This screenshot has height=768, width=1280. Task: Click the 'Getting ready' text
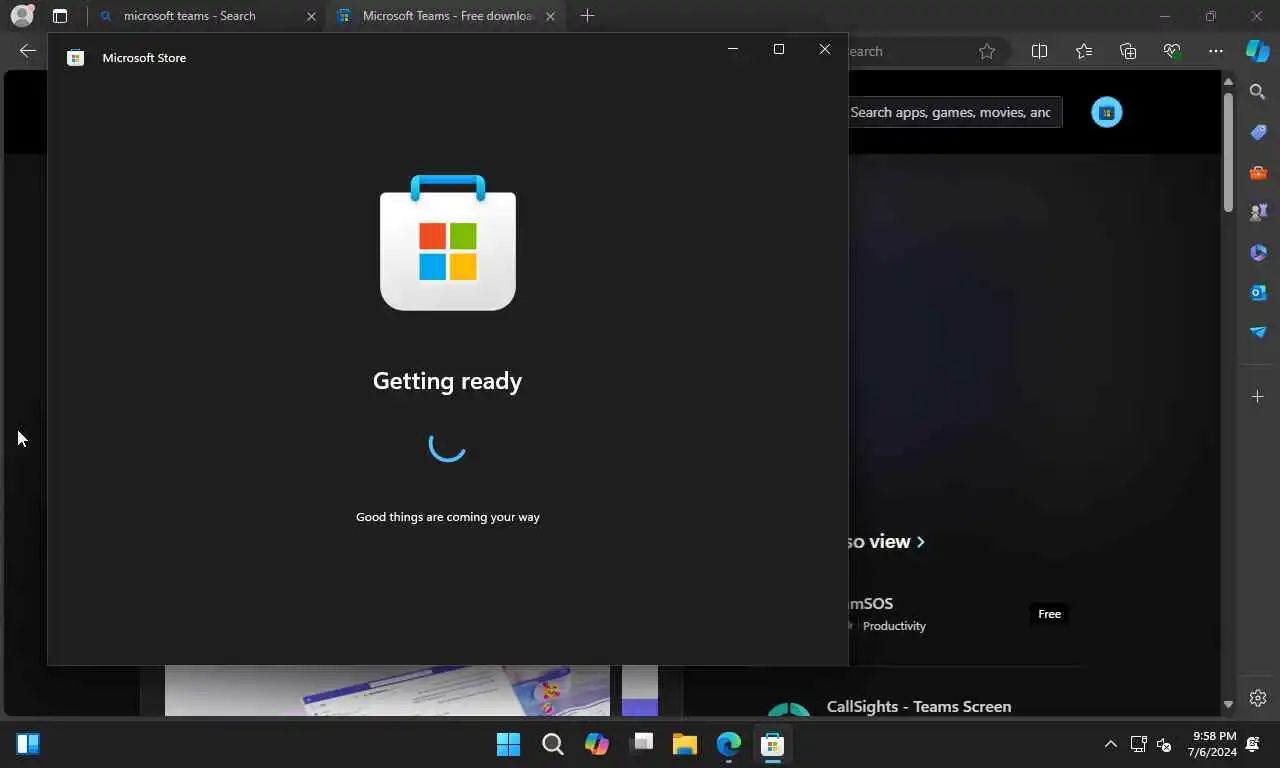coord(447,381)
